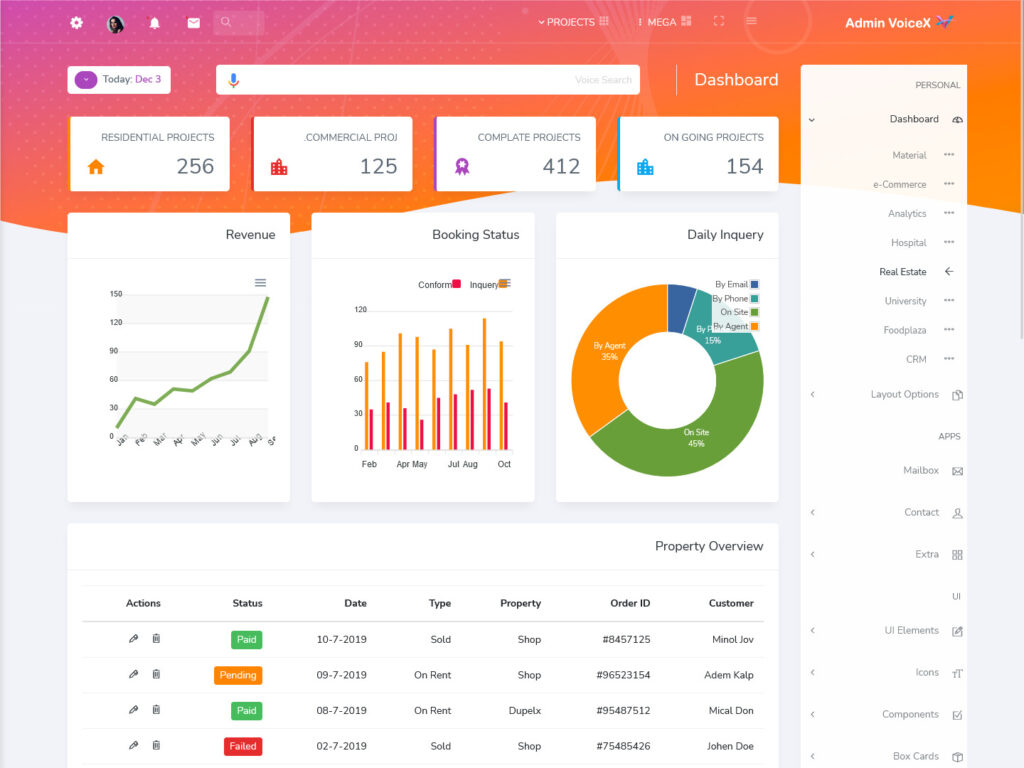Viewport: 1024px width, 768px height.
Task: Open the notifications bell
Action: click(x=155, y=23)
